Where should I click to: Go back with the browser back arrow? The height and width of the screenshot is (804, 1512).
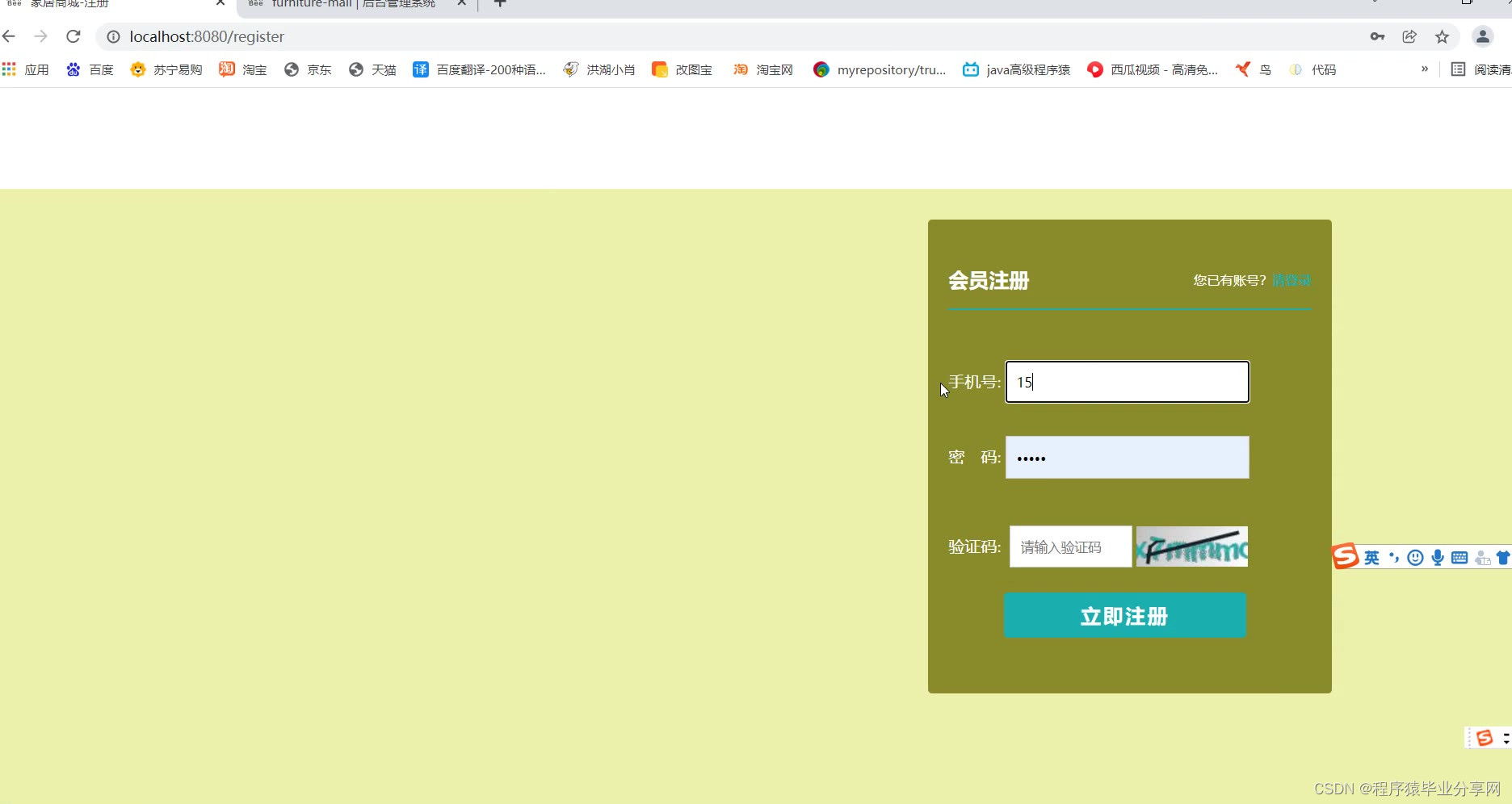click(x=9, y=36)
